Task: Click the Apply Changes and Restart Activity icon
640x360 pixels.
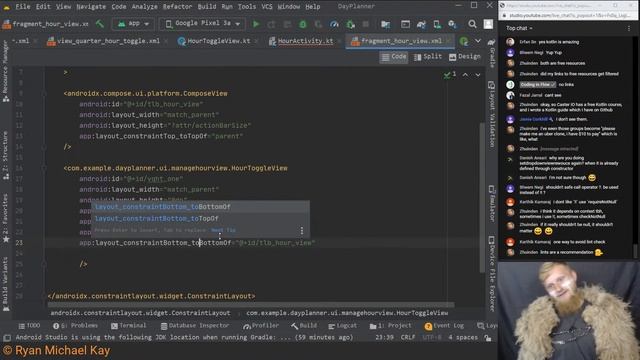Action: pyautogui.click(x=271, y=24)
